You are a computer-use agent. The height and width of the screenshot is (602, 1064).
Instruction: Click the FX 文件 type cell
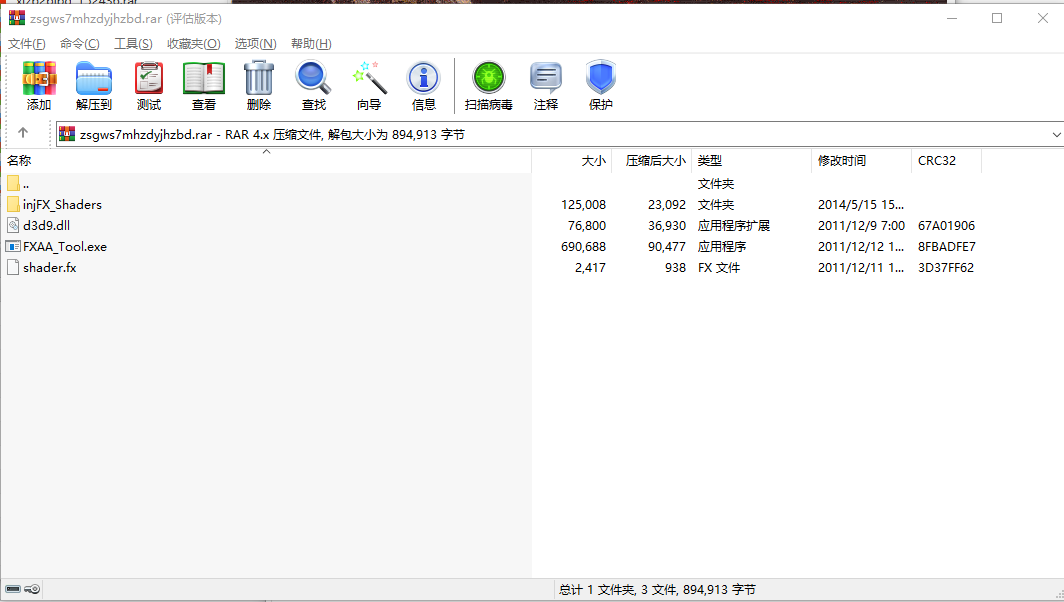pyautogui.click(x=719, y=267)
